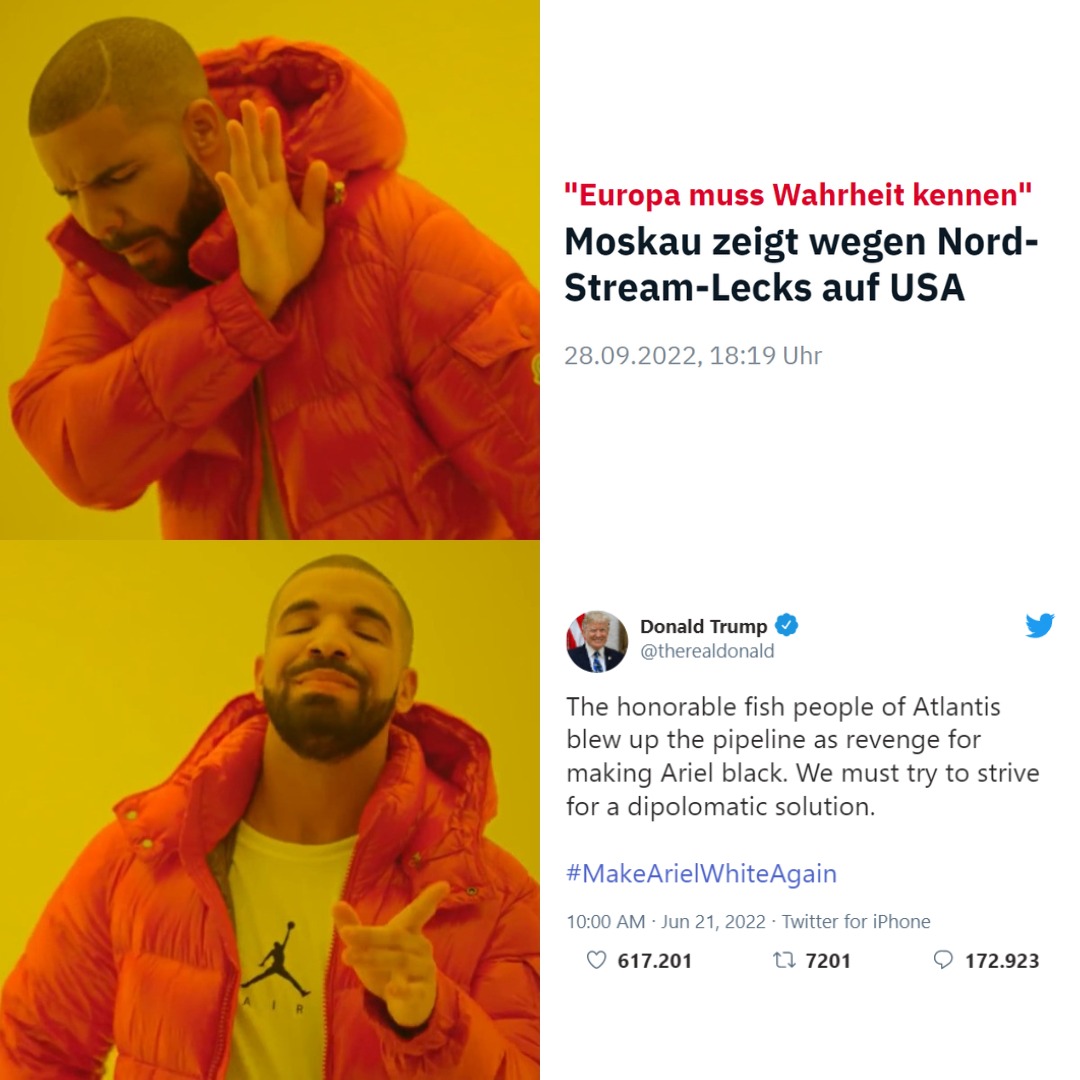1080x1080 pixels.
Task: Click the heart like icon
Action: (596, 960)
